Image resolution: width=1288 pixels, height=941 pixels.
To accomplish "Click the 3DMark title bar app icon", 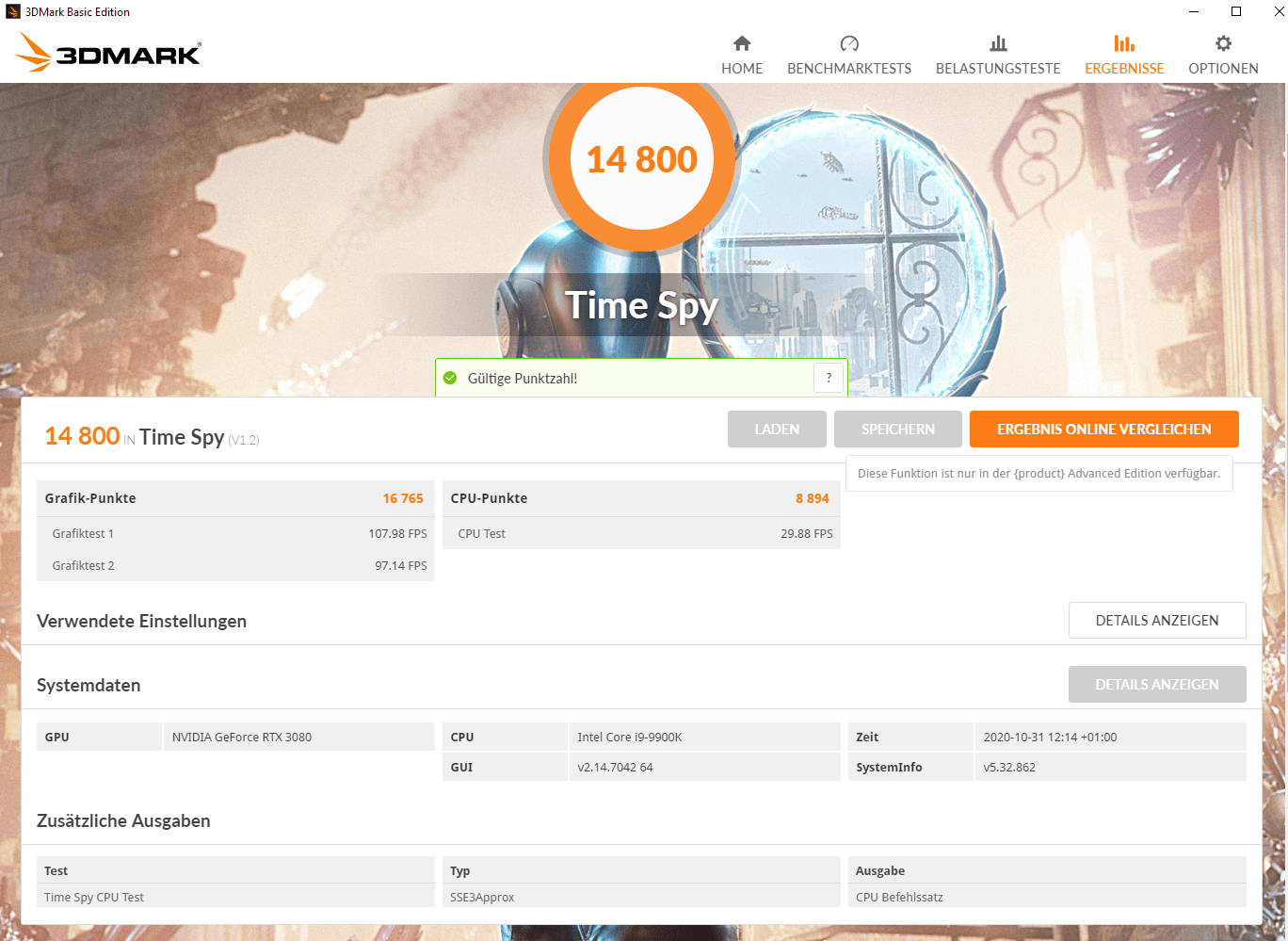I will pos(13,11).
